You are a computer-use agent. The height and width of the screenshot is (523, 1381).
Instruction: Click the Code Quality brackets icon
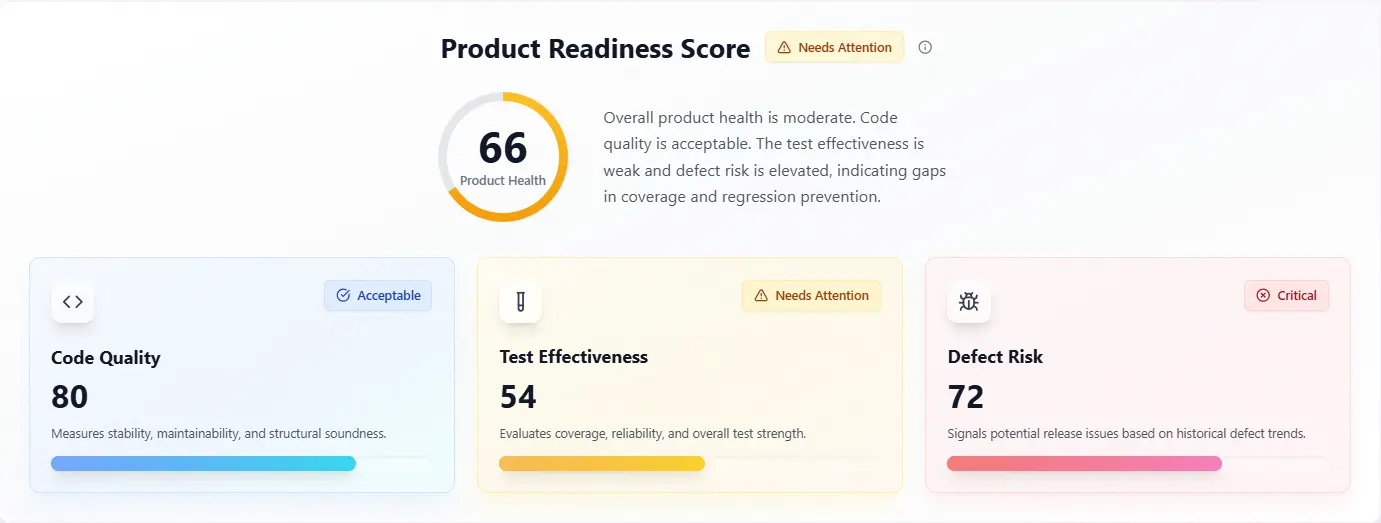click(x=73, y=301)
